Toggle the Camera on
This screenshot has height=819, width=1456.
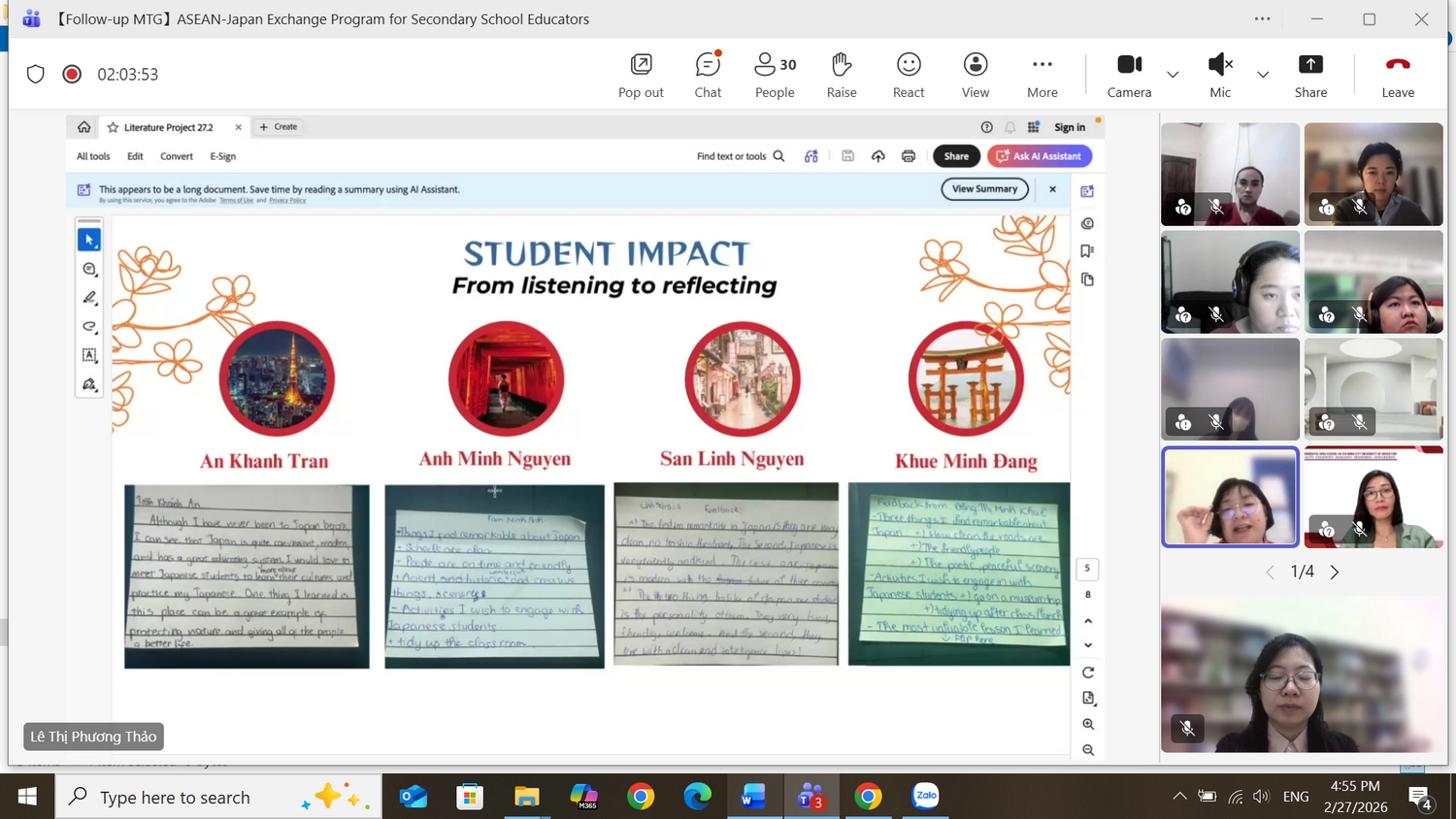tap(1129, 74)
